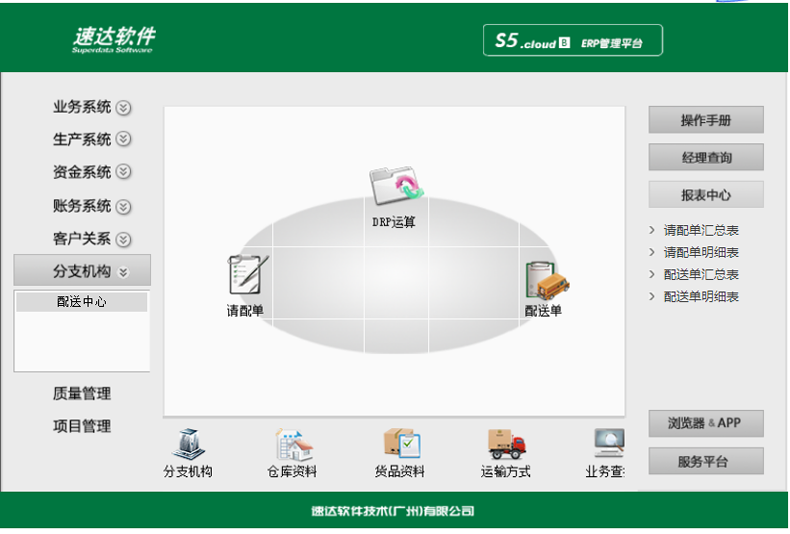
Task: Open the 请配单 clipboard icon
Action: click(x=248, y=275)
